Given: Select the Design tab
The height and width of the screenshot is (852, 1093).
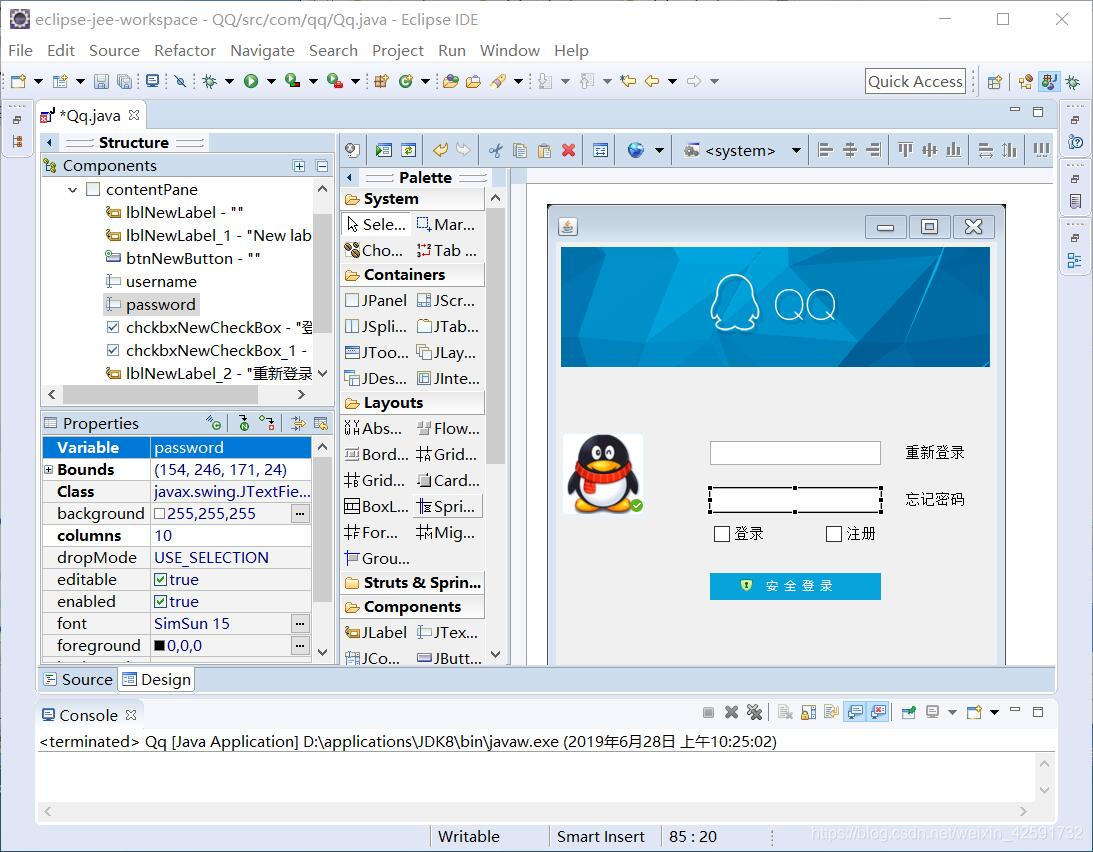Looking at the screenshot, I should coord(156,680).
